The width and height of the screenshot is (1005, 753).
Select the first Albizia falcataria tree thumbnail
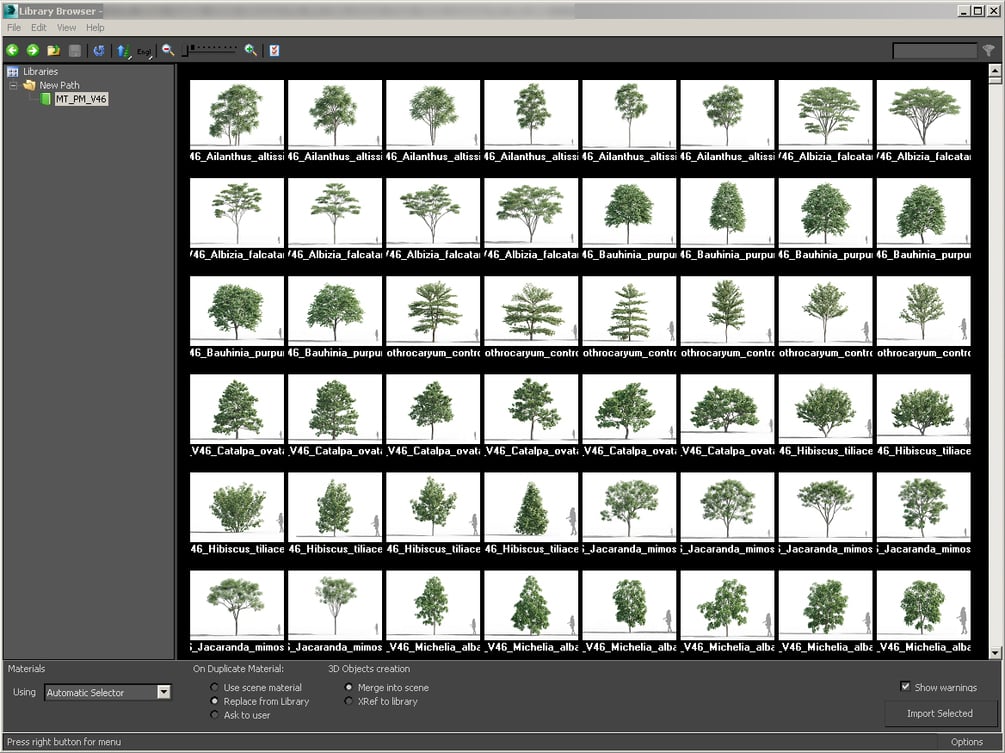pos(826,115)
